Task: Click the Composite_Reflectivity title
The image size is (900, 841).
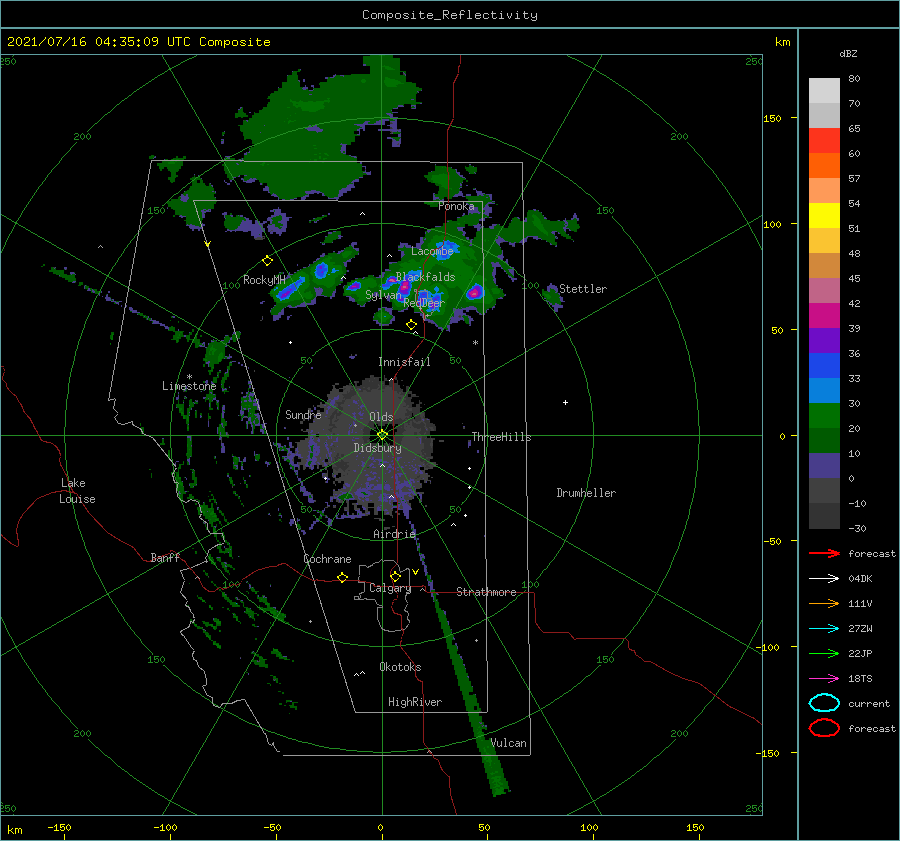Action: (450, 15)
